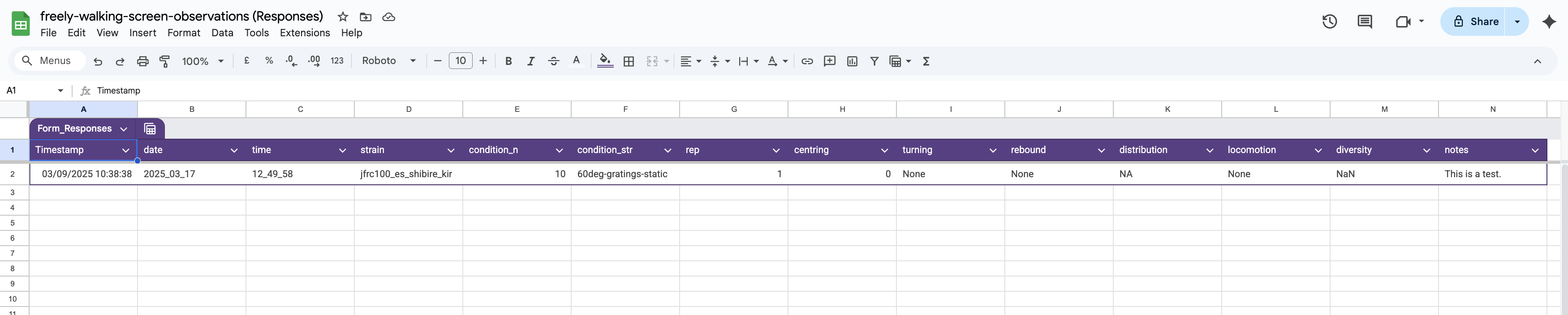This screenshot has height=315, width=1568.
Task: Star the spreadsheet document
Action: click(343, 17)
